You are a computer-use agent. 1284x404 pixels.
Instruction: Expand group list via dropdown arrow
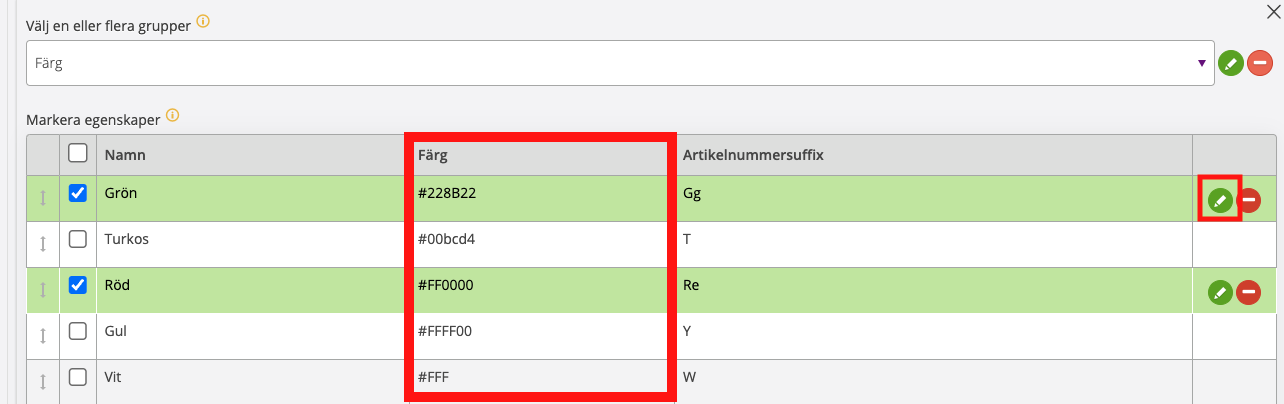coord(1201,63)
